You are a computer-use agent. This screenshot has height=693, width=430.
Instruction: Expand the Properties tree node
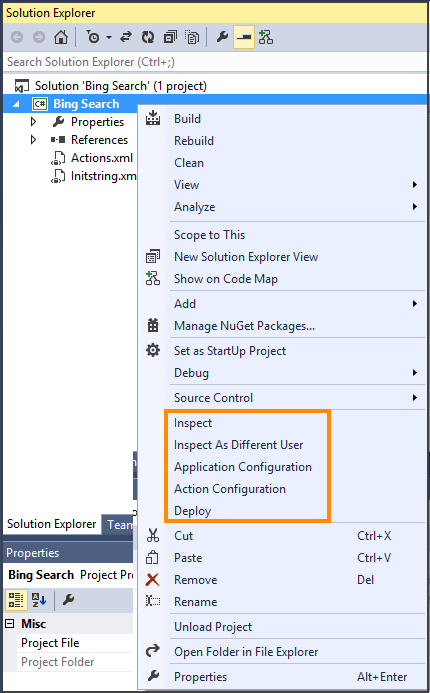(34, 122)
